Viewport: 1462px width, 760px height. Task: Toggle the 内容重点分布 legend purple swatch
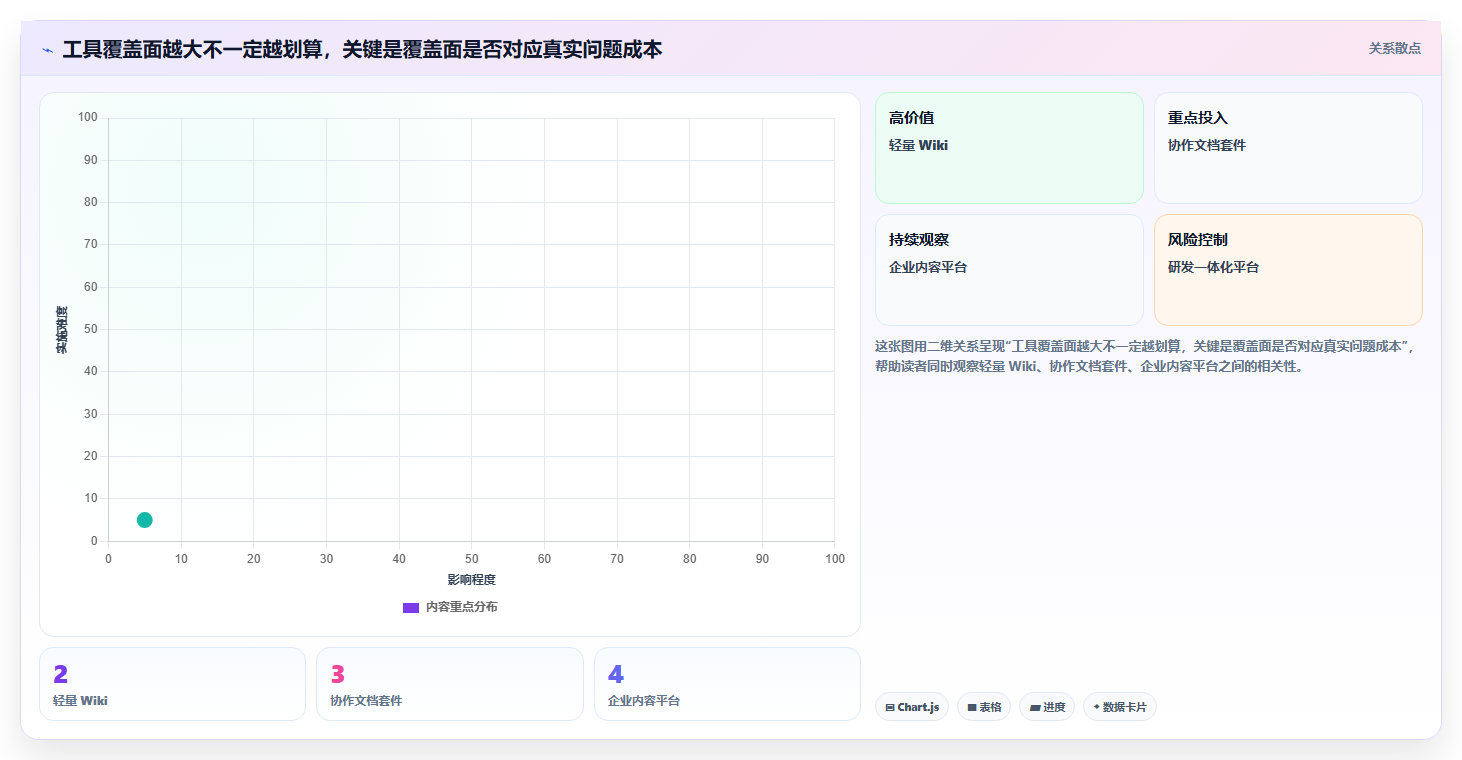[411, 607]
